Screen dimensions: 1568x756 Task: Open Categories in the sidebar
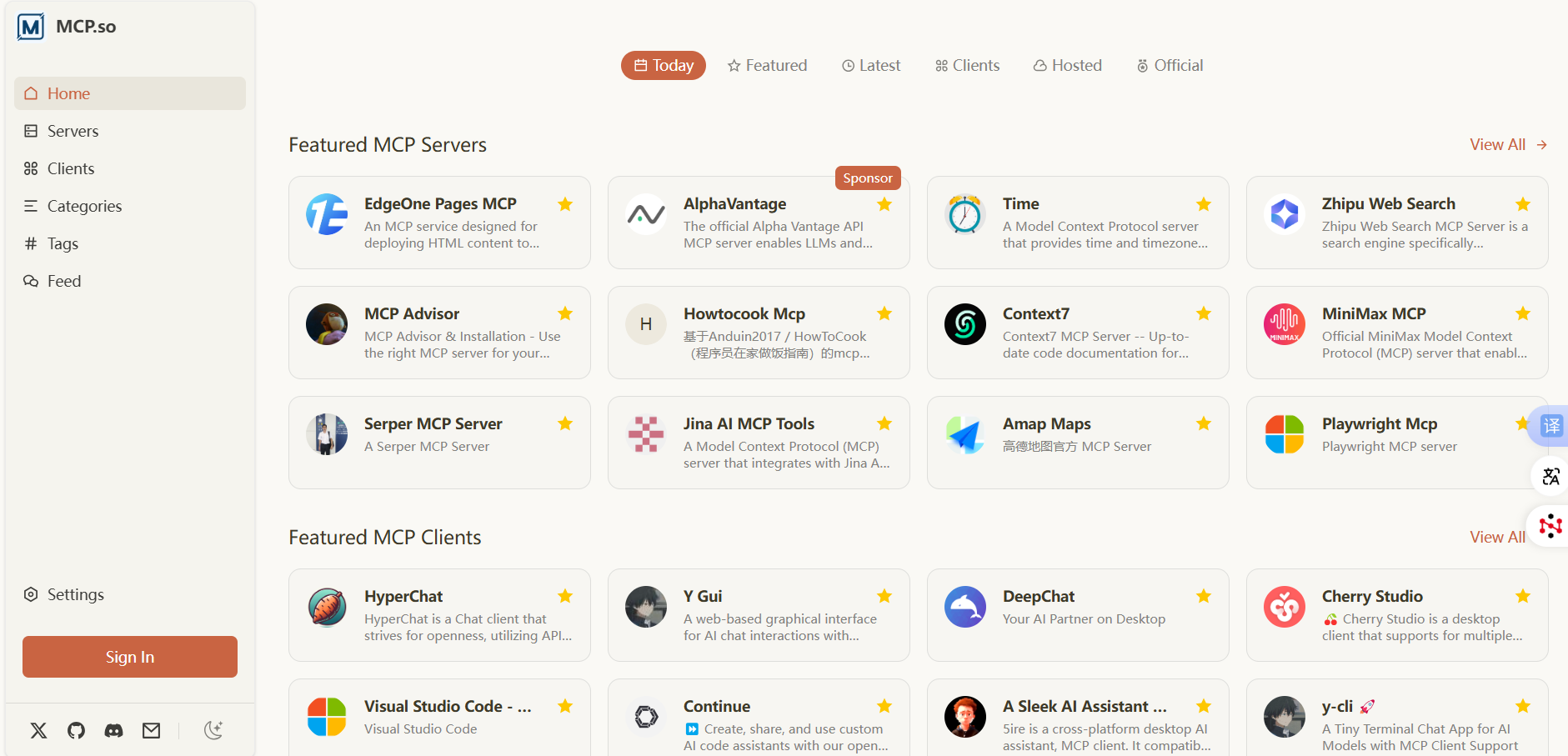pos(130,206)
